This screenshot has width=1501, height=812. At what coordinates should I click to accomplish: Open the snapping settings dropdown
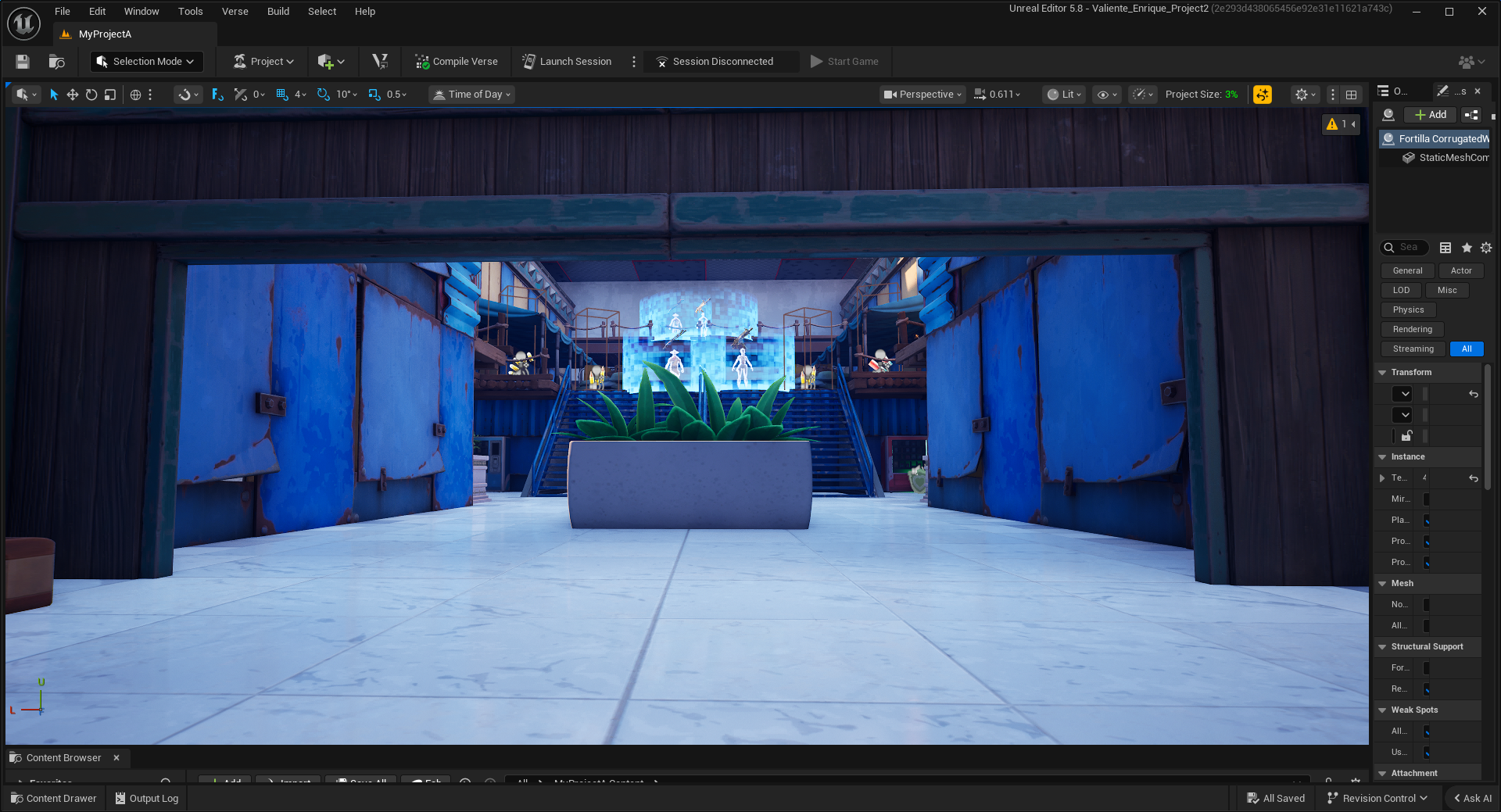pyautogui.click(x=188, y=95)
